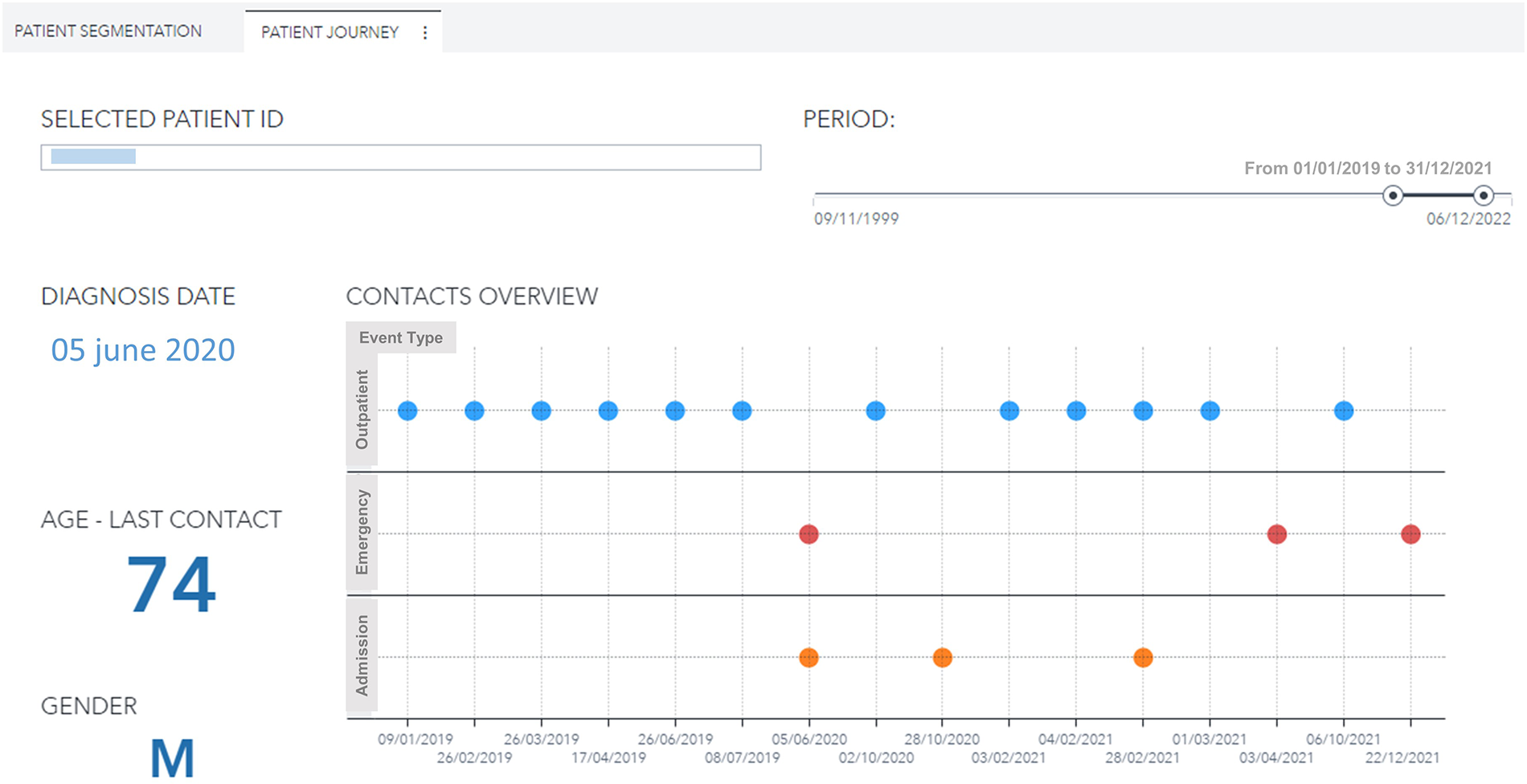This screenshot has height=784, width=1527.
Task: Click the Selected Patient ID input field
Action: [400, 157]
